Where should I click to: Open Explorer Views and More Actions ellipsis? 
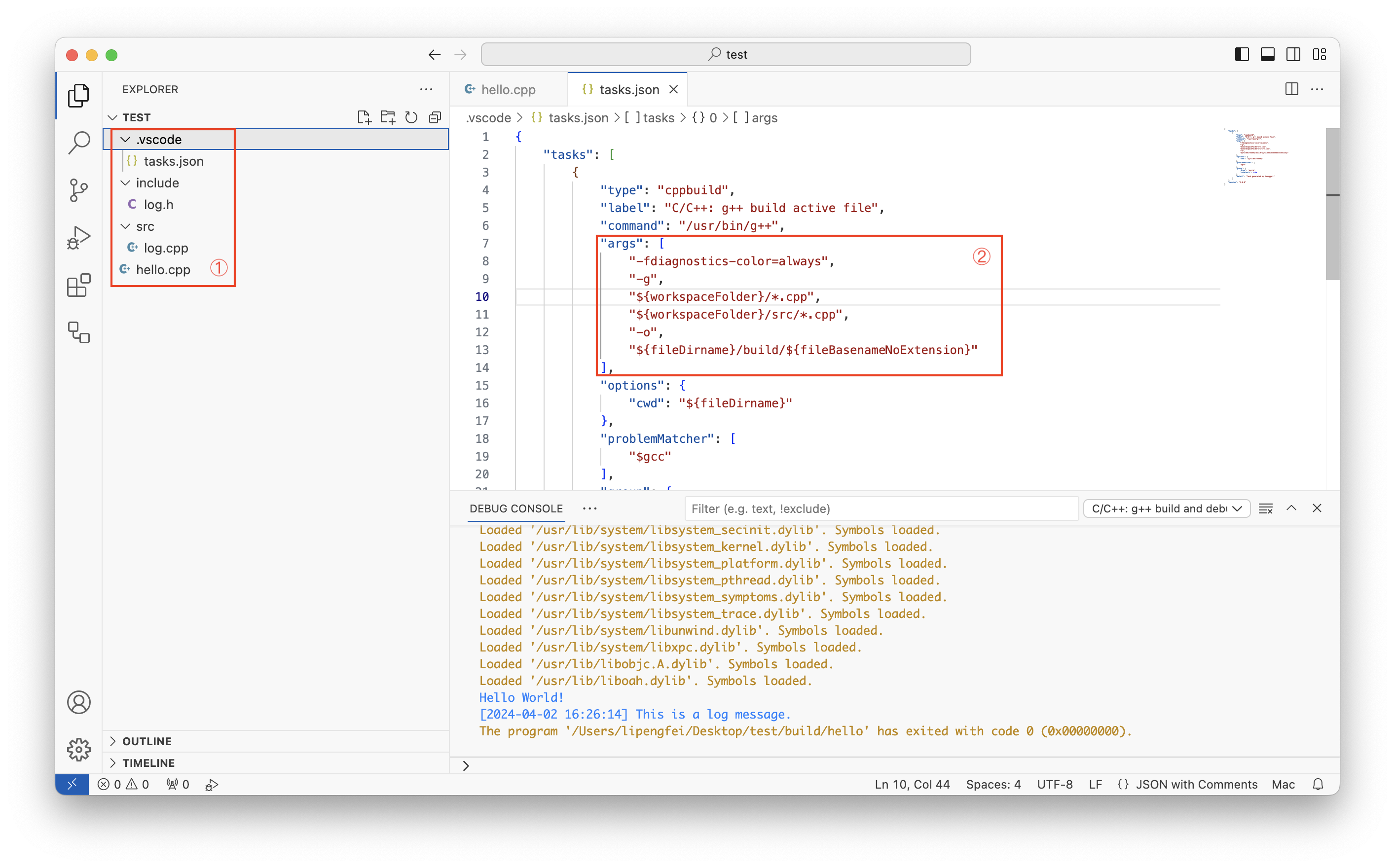point(426,89)
